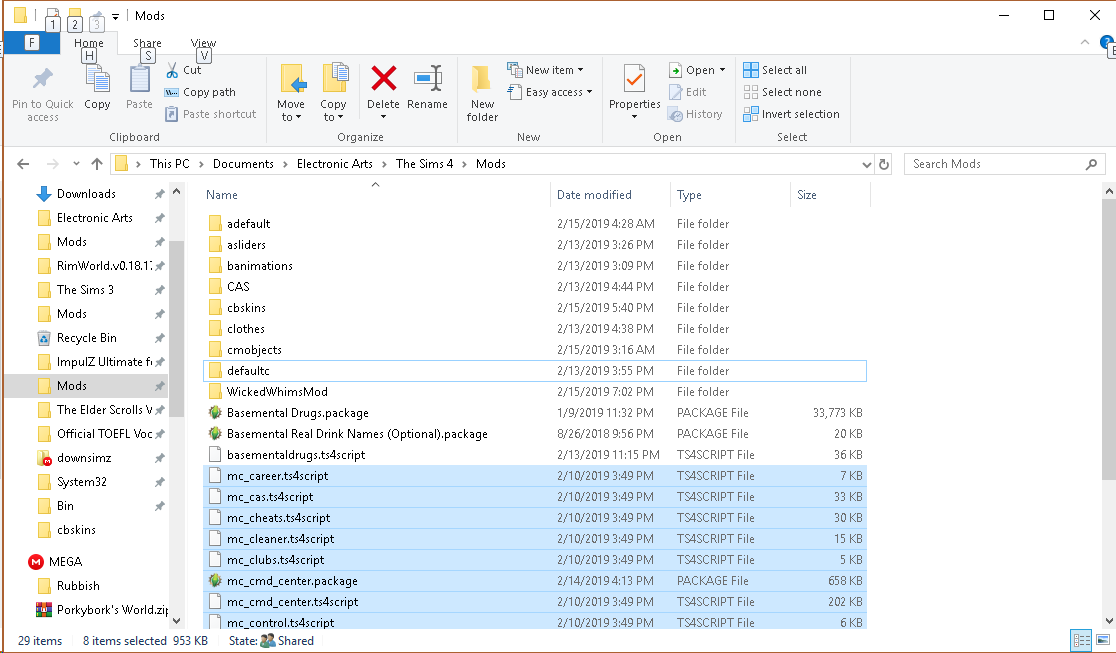Click the Back navigation arrow

coord(23,164)
